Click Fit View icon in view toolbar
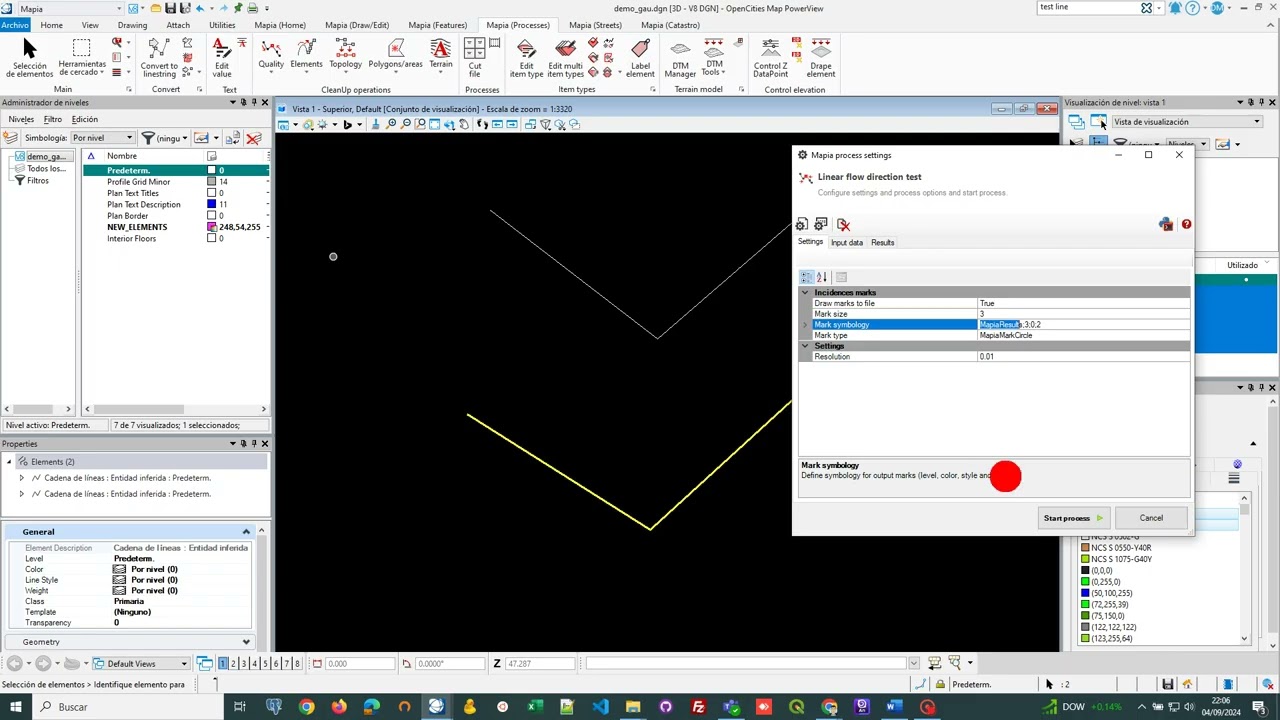The width and height of the screenshot is (1280, 720). click(435, 125)
